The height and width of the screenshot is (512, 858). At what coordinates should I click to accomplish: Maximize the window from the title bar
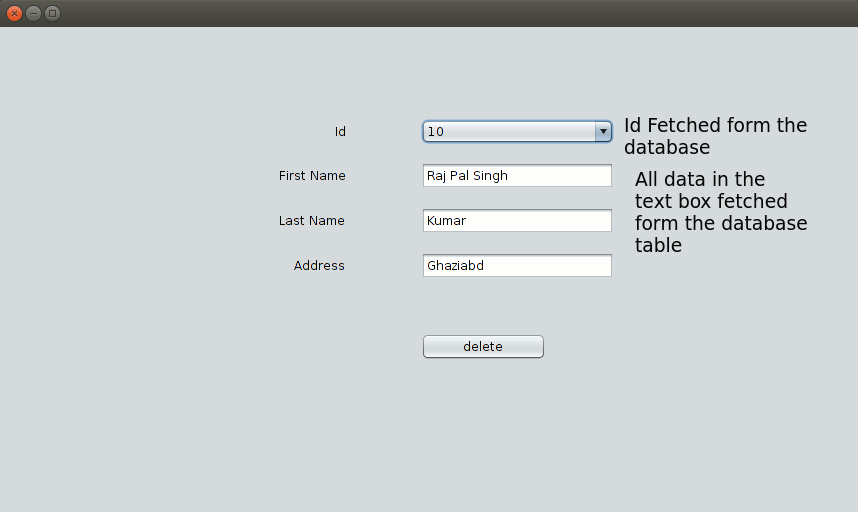tap(52, 13)
